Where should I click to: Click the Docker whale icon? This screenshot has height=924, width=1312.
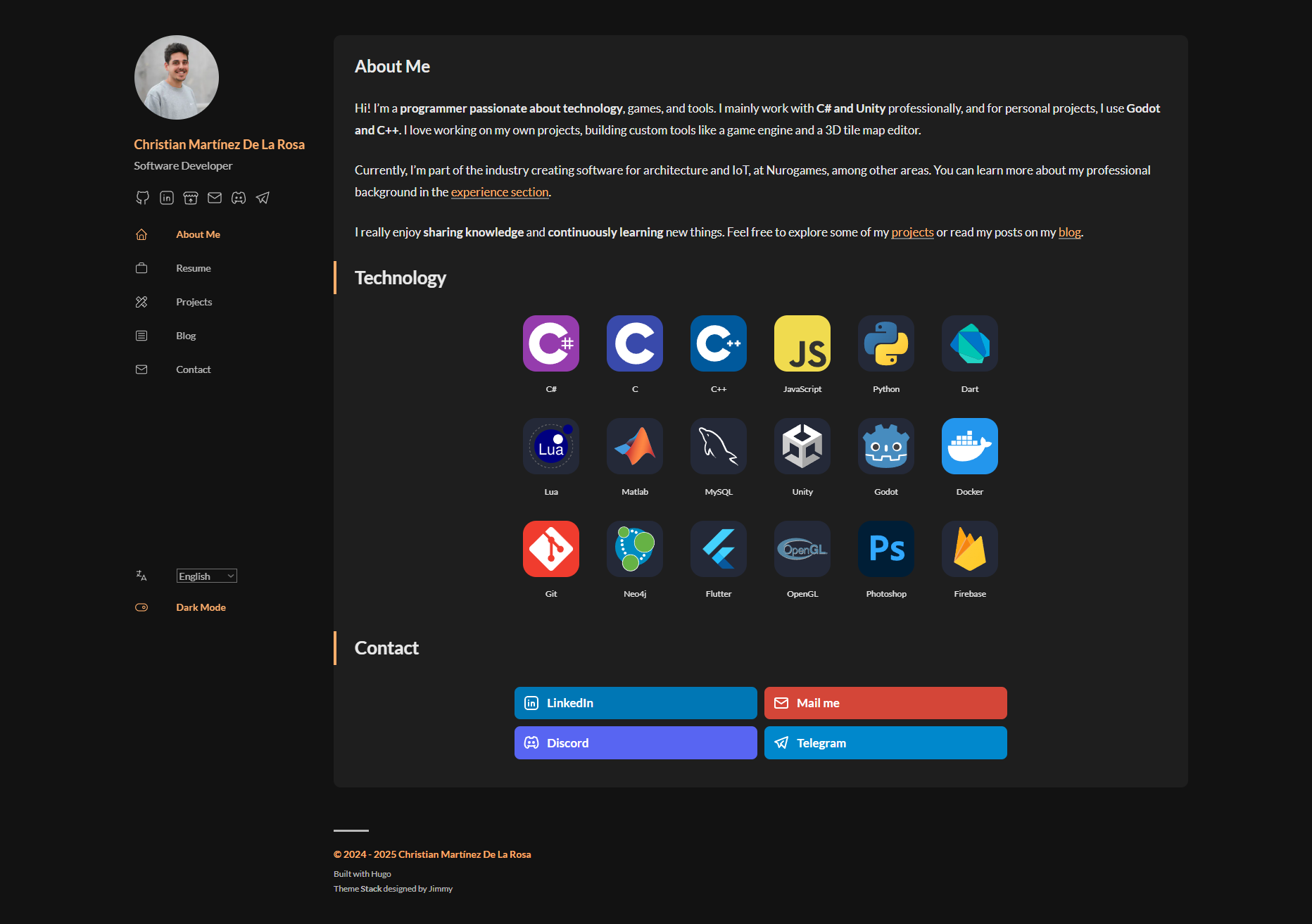pos(970,446)
